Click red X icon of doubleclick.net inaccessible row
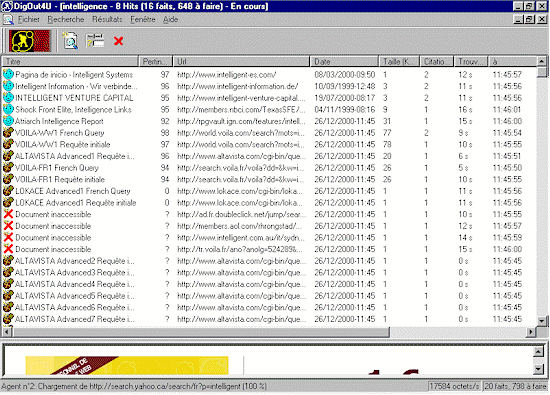Image resolution: width=550 pixels, height=395 pixels. (8, 214)
